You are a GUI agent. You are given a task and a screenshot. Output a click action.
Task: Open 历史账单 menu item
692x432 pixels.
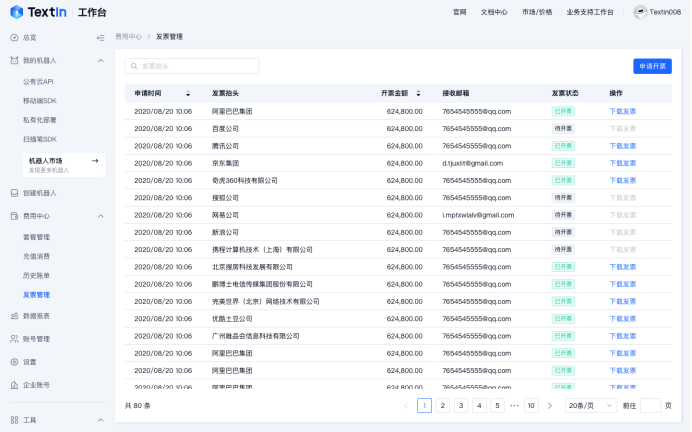pyautogui.click(x=36, y=275)
